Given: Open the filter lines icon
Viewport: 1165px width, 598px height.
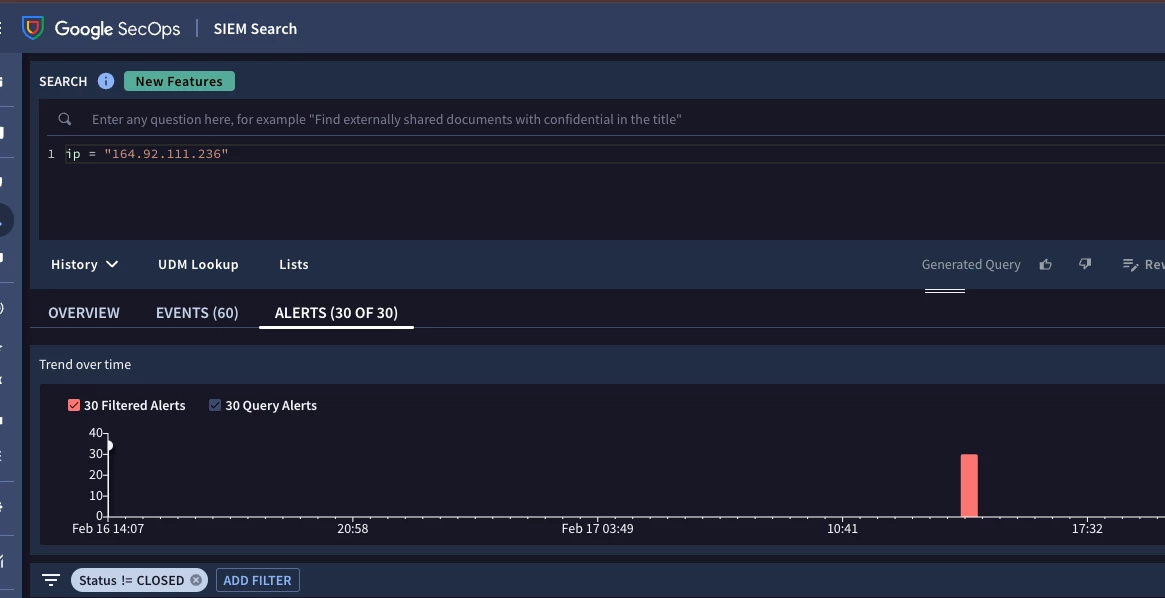Looking at the screenshot, I should (x=51, y=579).
